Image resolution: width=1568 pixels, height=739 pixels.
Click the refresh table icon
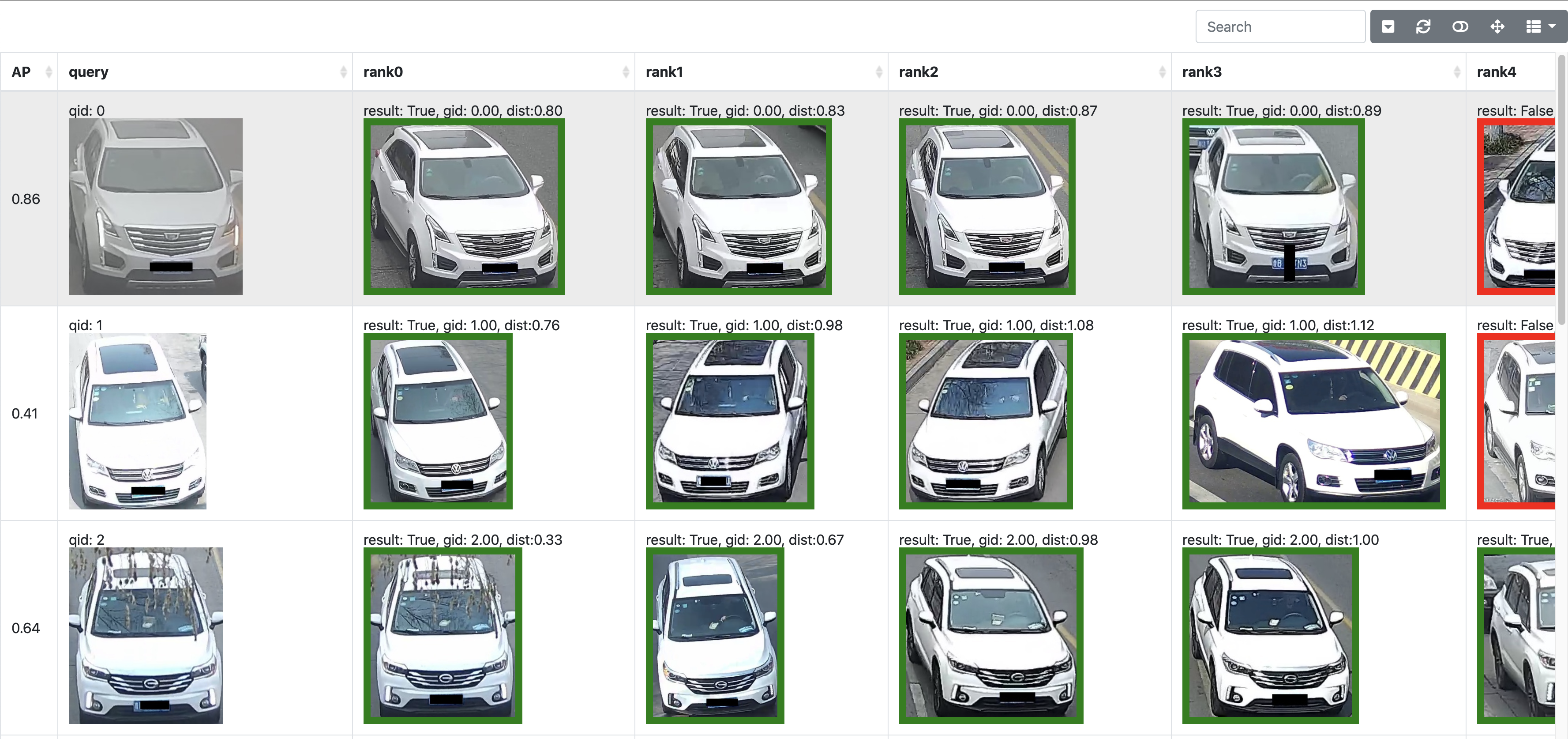pos(1423,27)
